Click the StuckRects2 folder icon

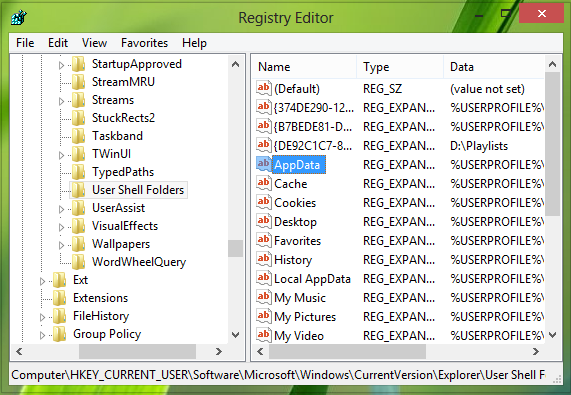pyautogui.click(x=78, y=118)
